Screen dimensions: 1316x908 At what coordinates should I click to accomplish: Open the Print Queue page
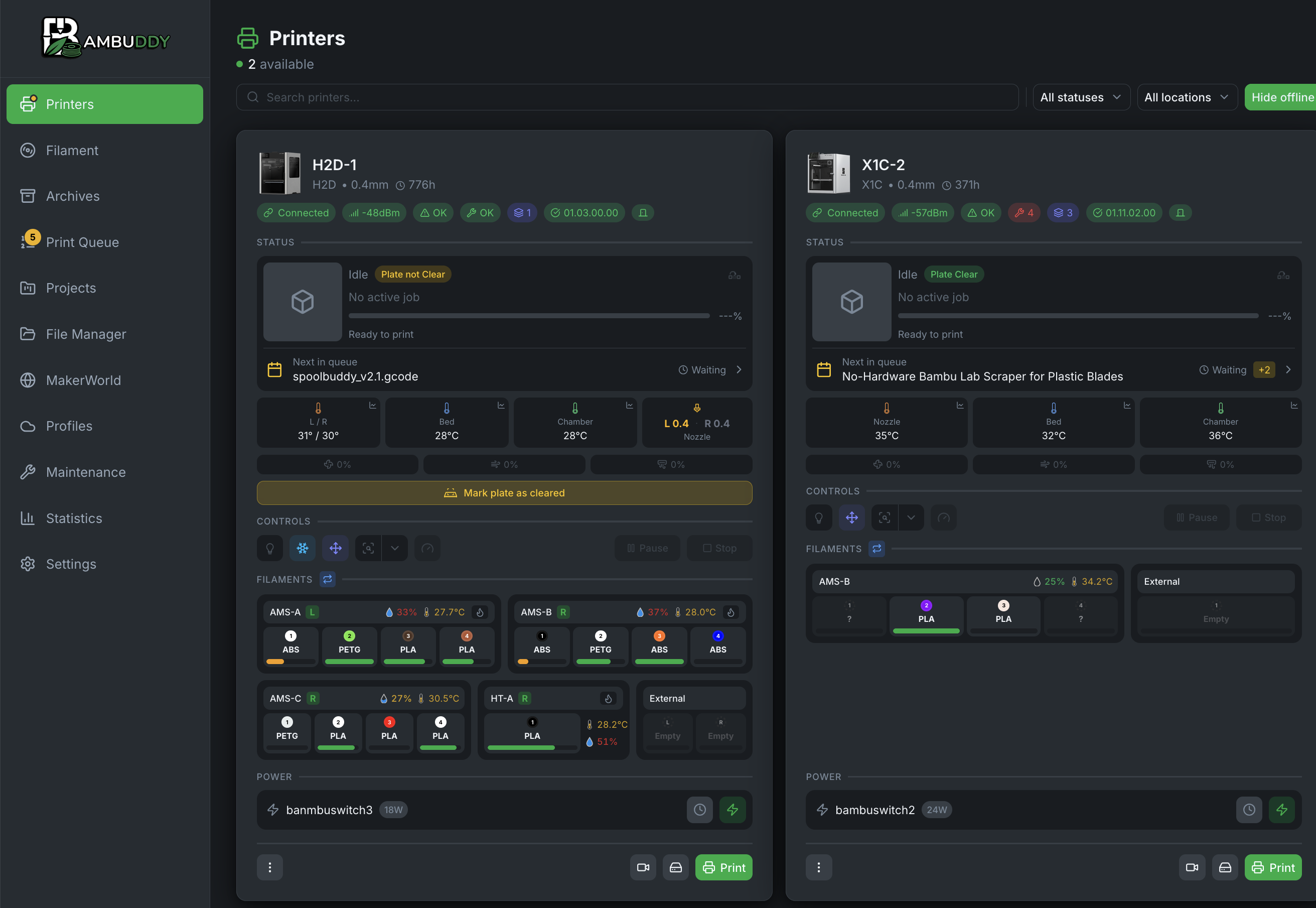pos(105,242)
